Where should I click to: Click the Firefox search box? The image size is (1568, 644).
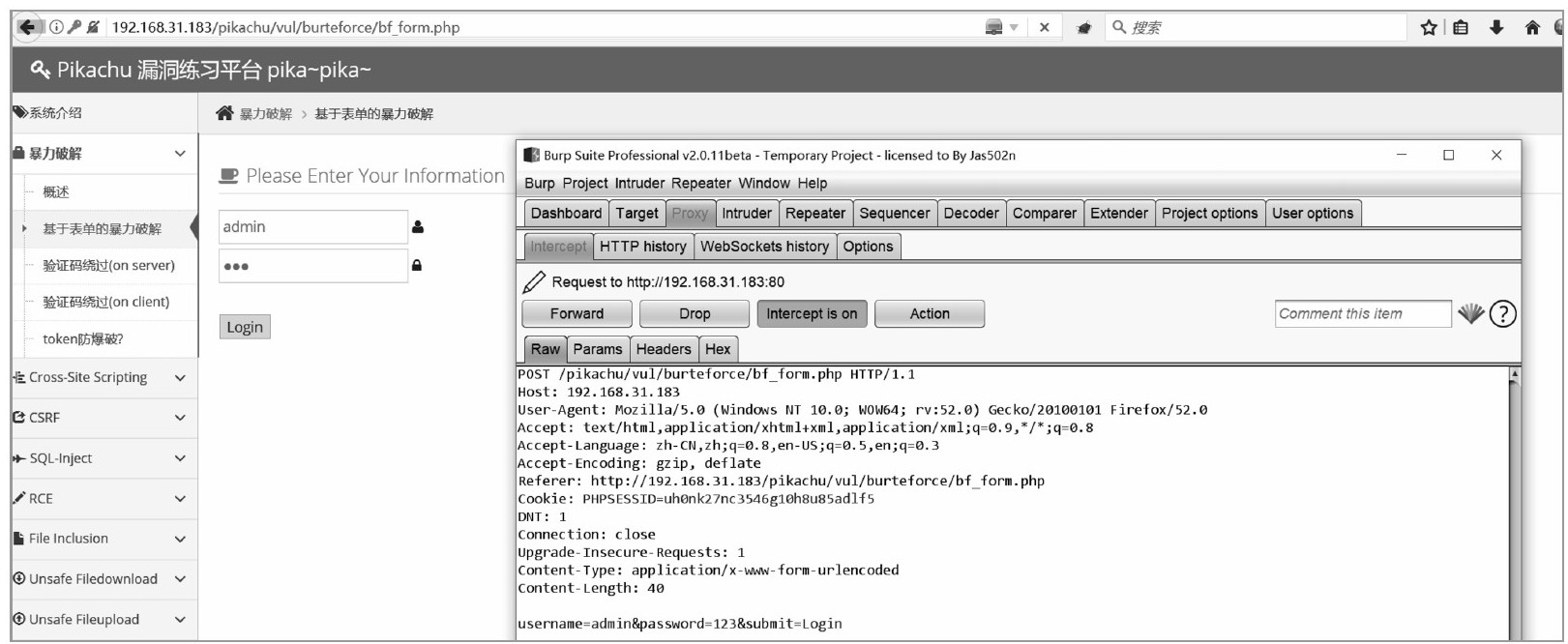tap(1255, 27)
